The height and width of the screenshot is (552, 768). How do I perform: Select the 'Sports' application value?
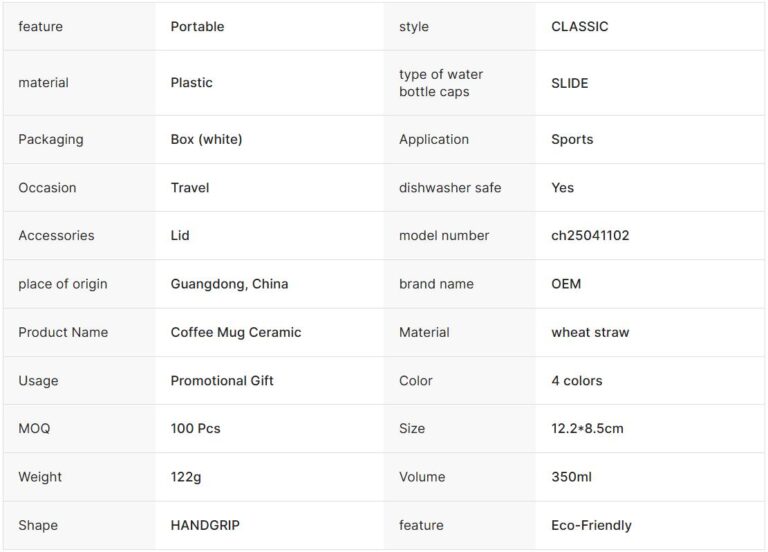(572, 139)
